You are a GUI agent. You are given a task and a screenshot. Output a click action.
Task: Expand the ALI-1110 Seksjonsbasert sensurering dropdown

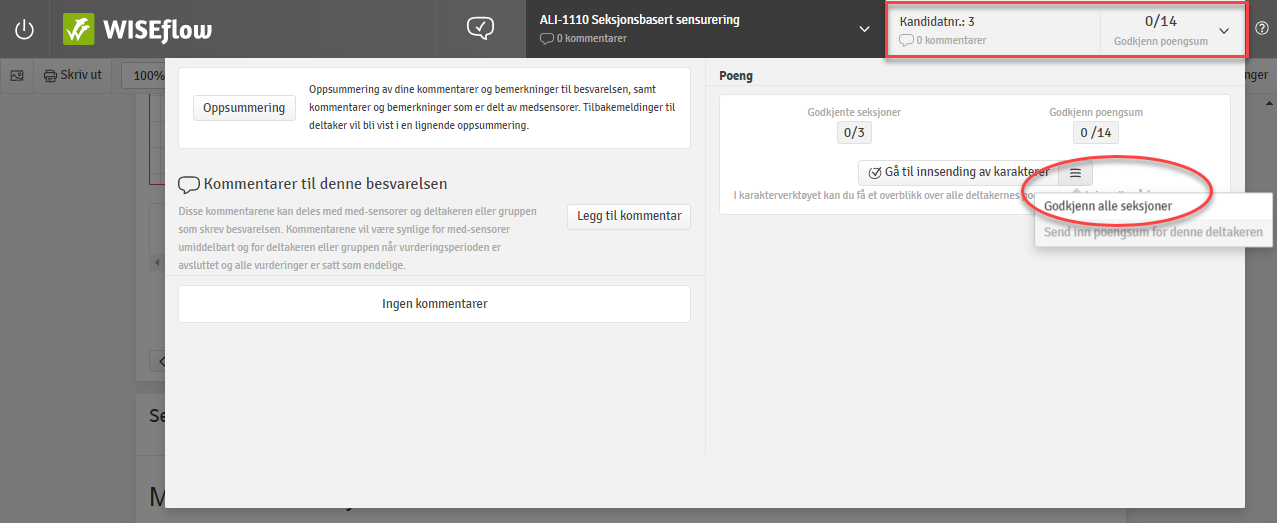865,29
